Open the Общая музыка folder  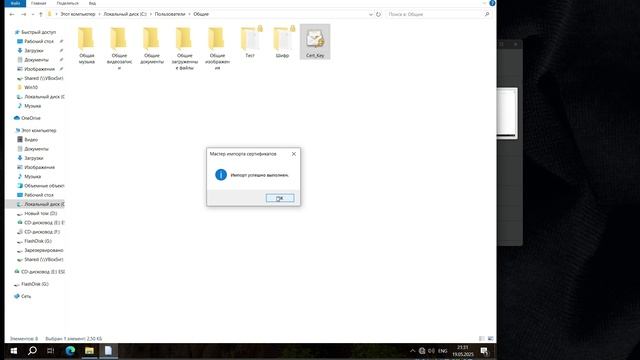tap(87, 45)
